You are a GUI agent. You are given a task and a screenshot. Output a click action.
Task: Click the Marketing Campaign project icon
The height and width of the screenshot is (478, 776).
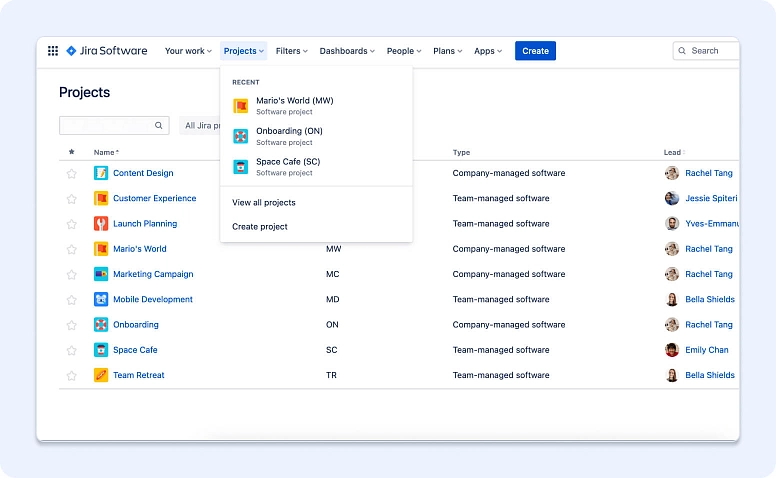pos(101,274)
